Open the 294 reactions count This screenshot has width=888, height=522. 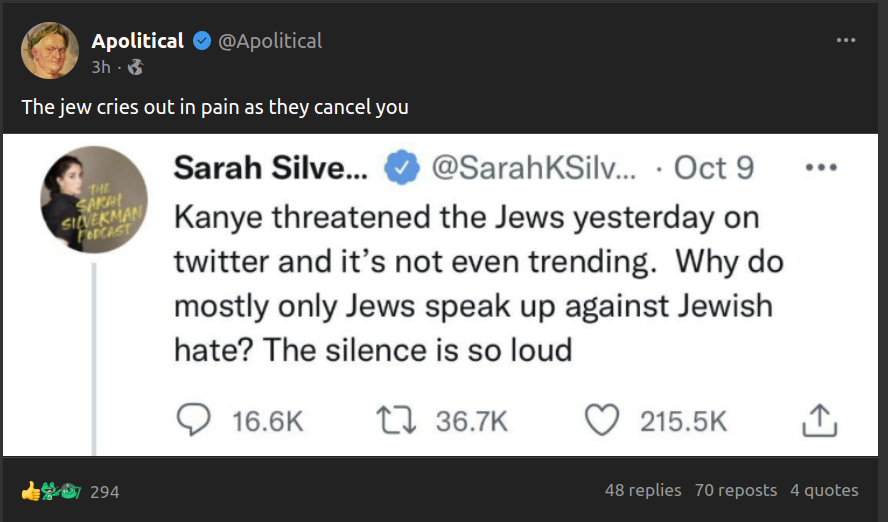coord(104,491)
